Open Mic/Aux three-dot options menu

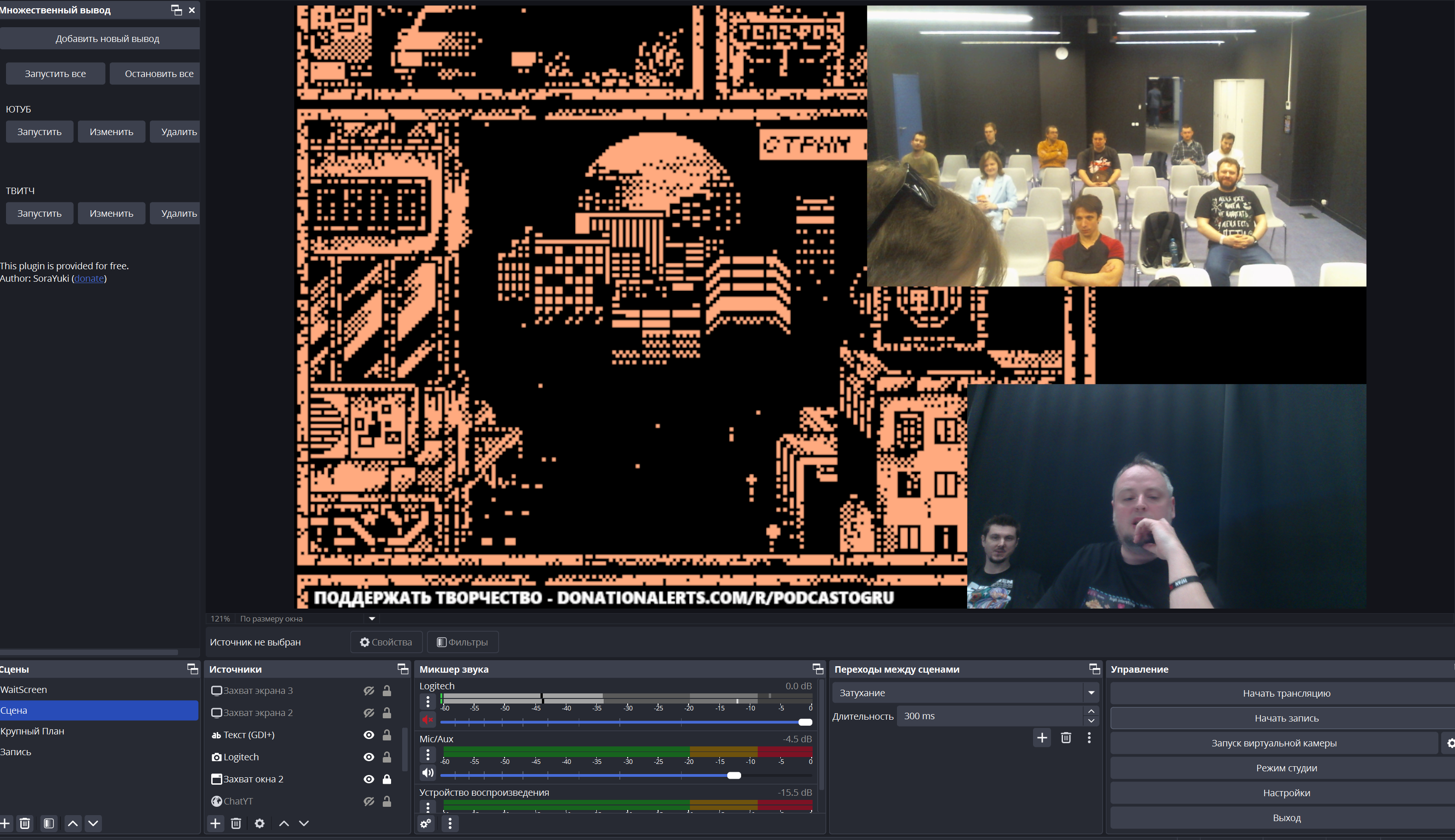[428, 755]
